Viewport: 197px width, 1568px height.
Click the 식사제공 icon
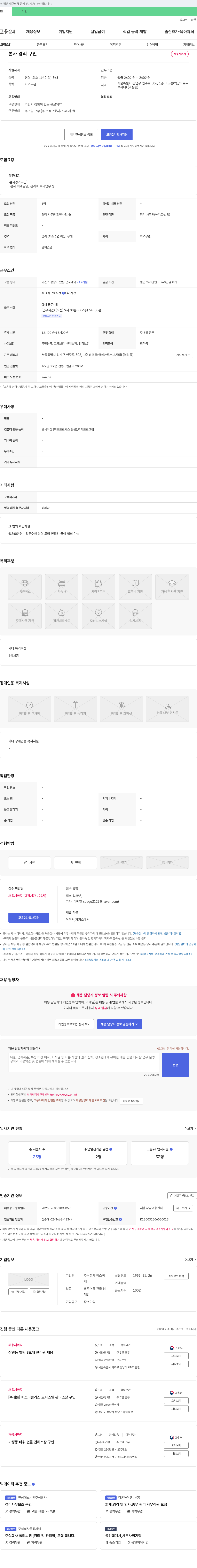(135, 612)
